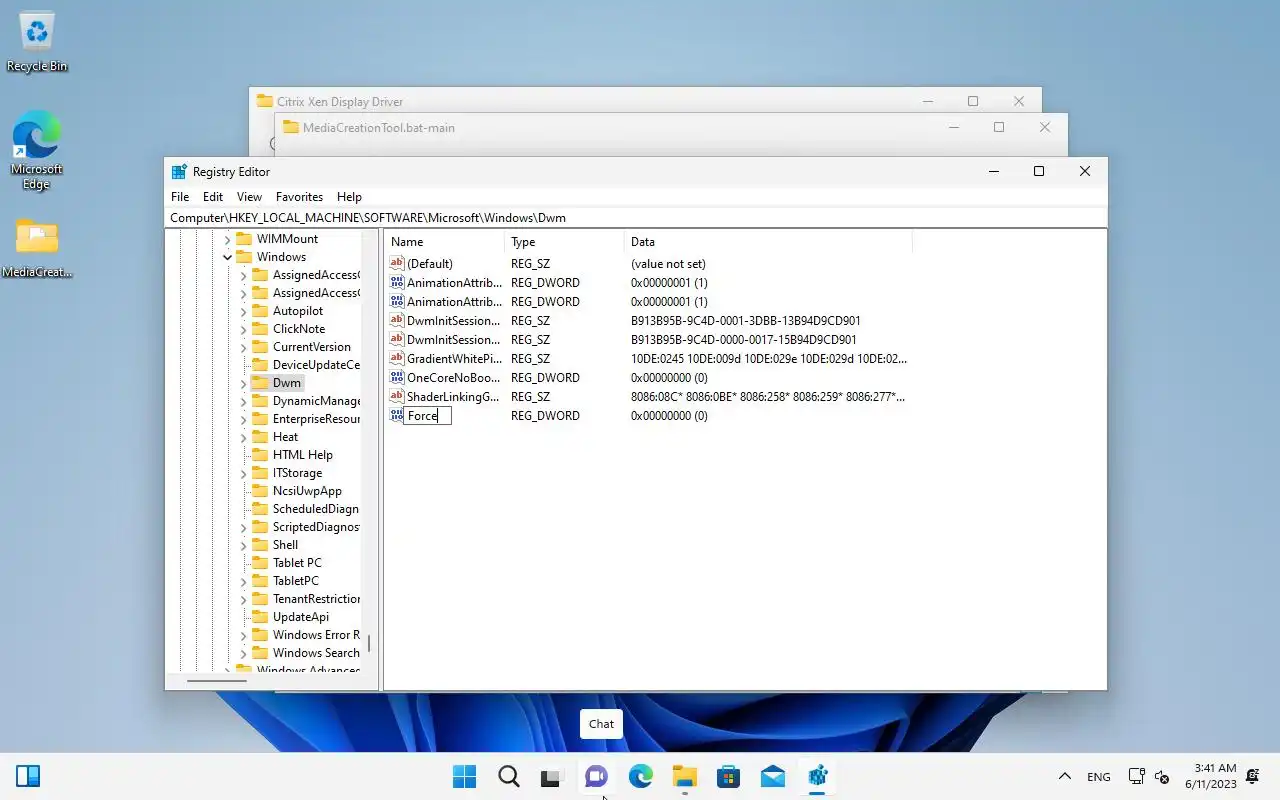Click the tree pane vertical scrollbar thumb
The height and width of the screenshot is (800, 1280).
369,643
